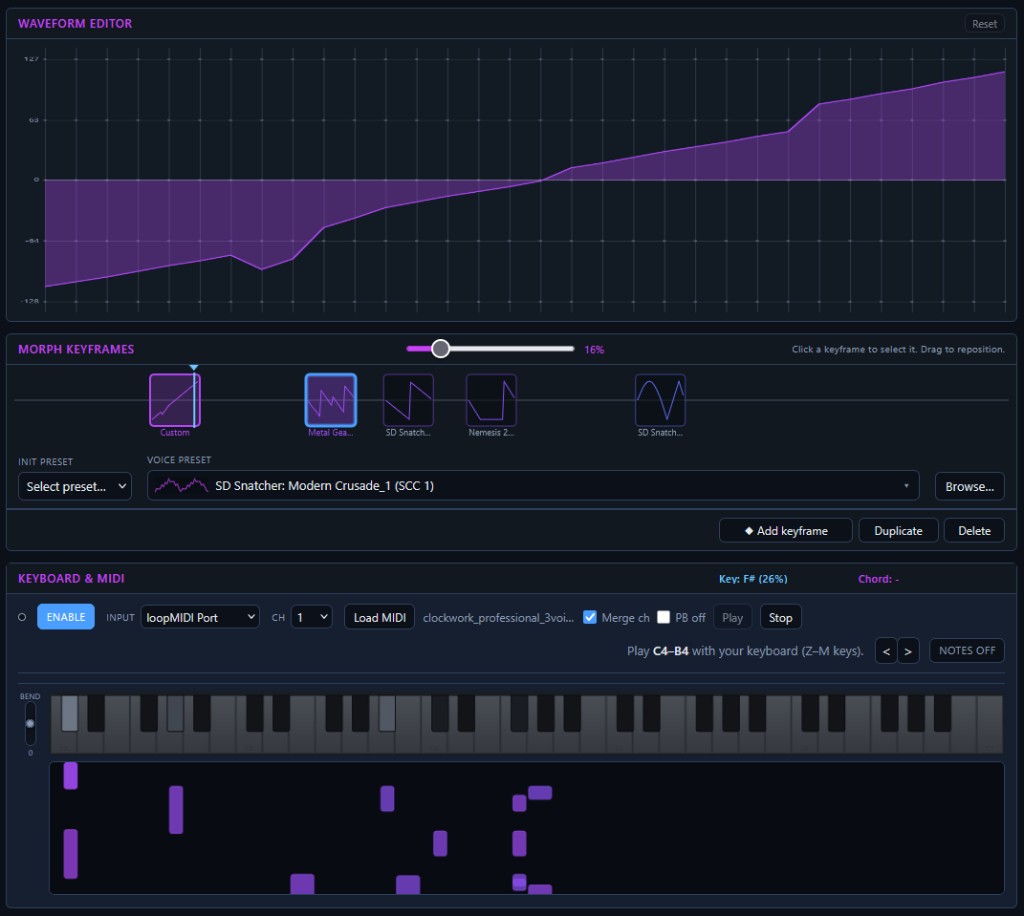Click the 16% morph value
The width and height of the screenshot is (1024, 916).
594,350
